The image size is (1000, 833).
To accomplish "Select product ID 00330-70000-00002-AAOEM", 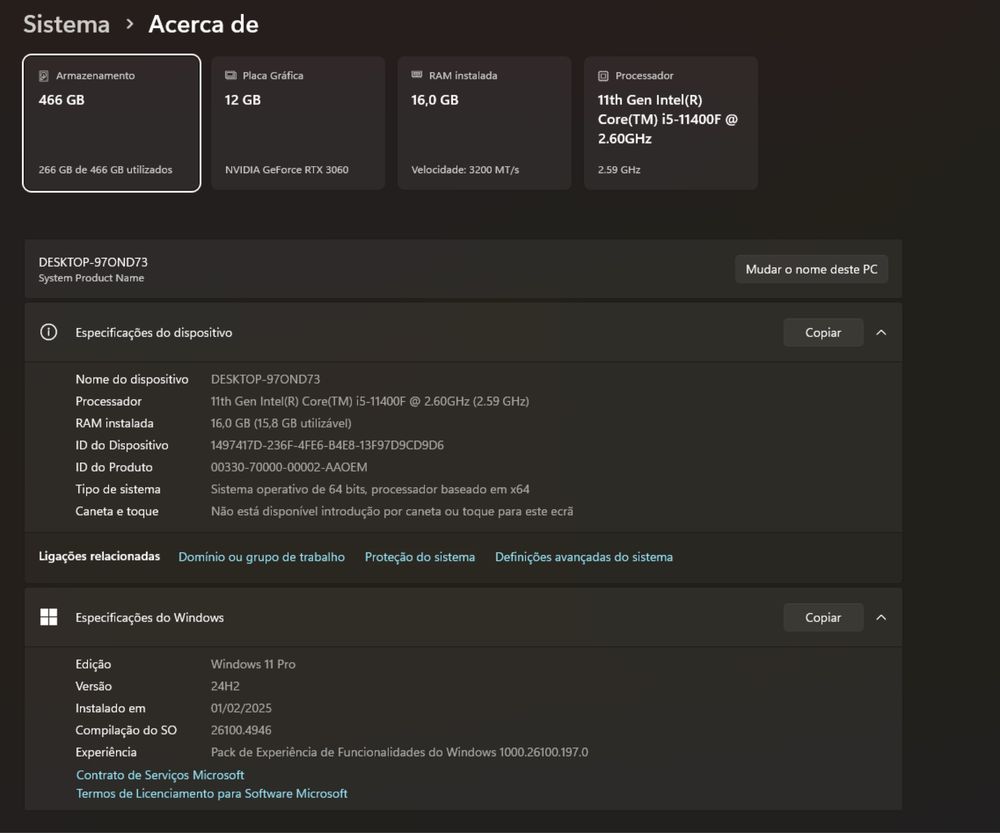I will (x=289, y=467).
